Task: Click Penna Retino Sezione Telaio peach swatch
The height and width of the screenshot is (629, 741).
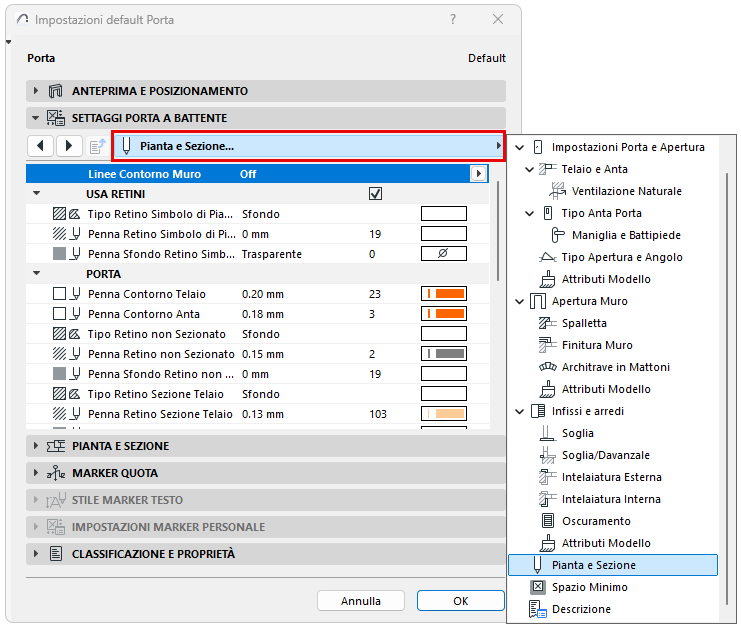Action: (444, 414)
